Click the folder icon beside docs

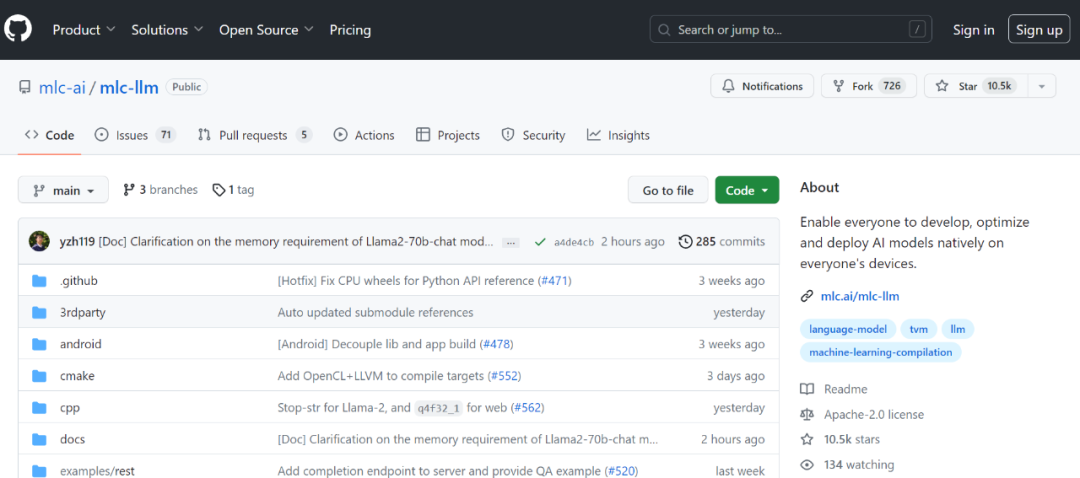tap(39, 439)
